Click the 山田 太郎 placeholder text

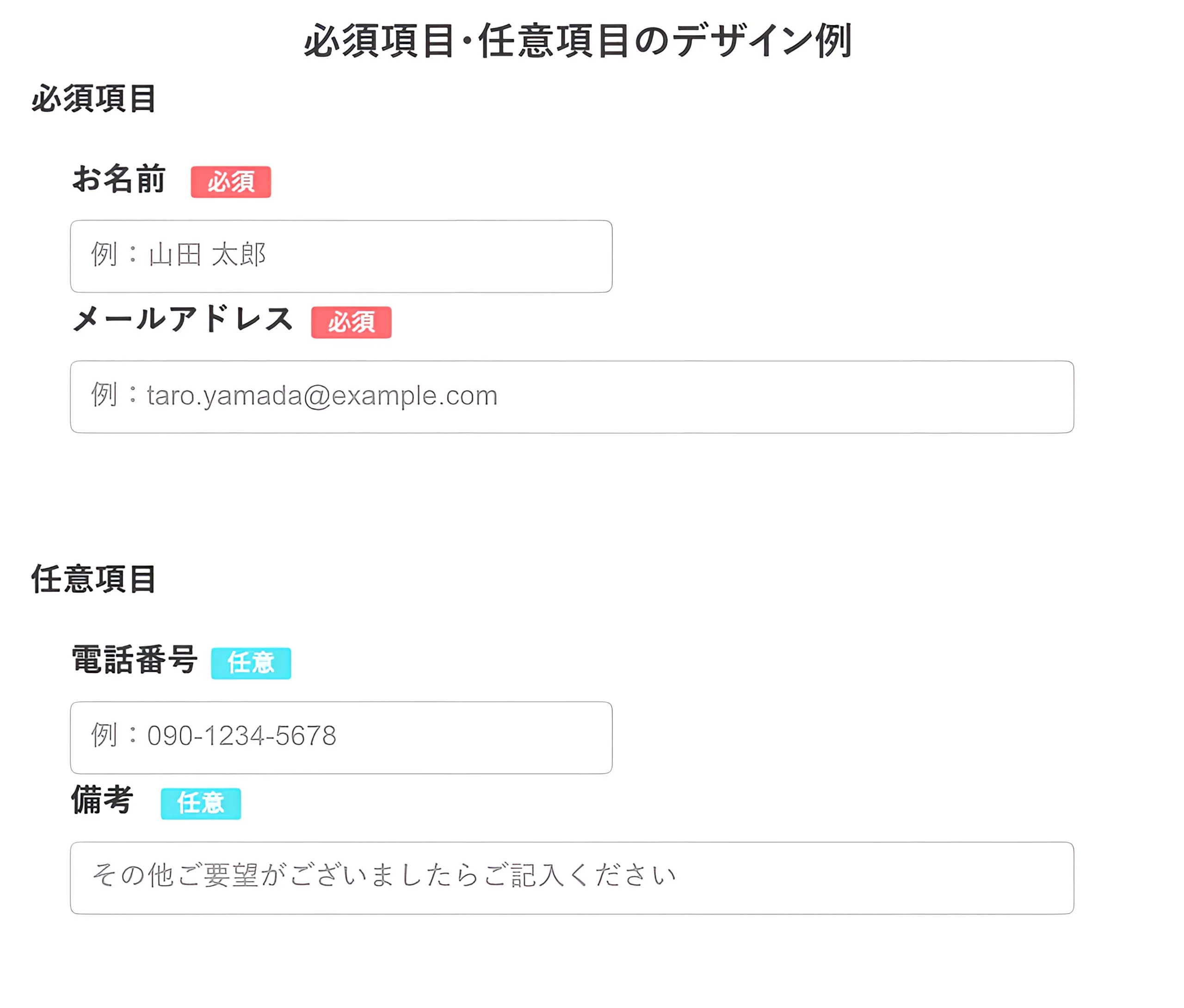point(207,255)
